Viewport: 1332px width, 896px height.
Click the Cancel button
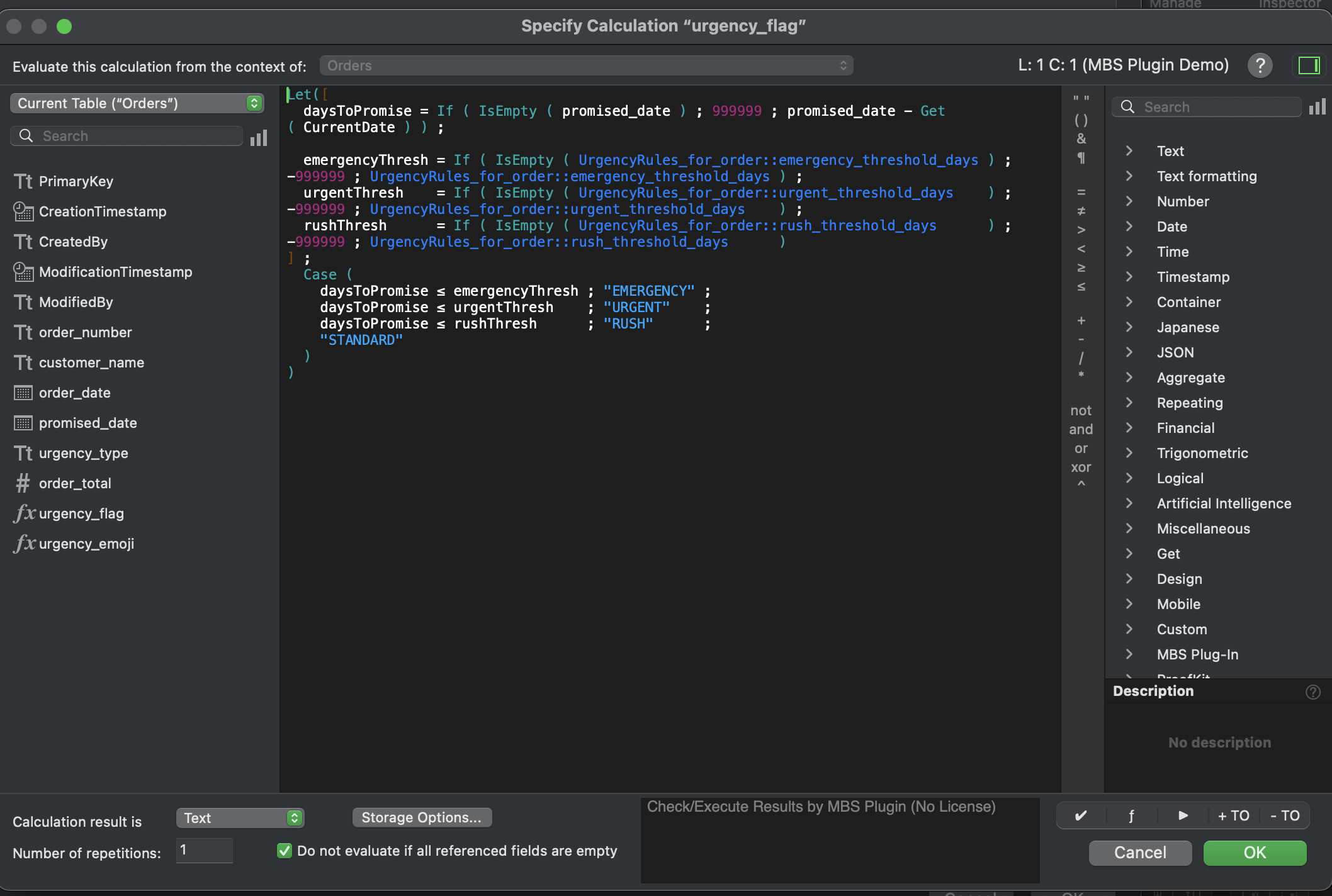1140,853
